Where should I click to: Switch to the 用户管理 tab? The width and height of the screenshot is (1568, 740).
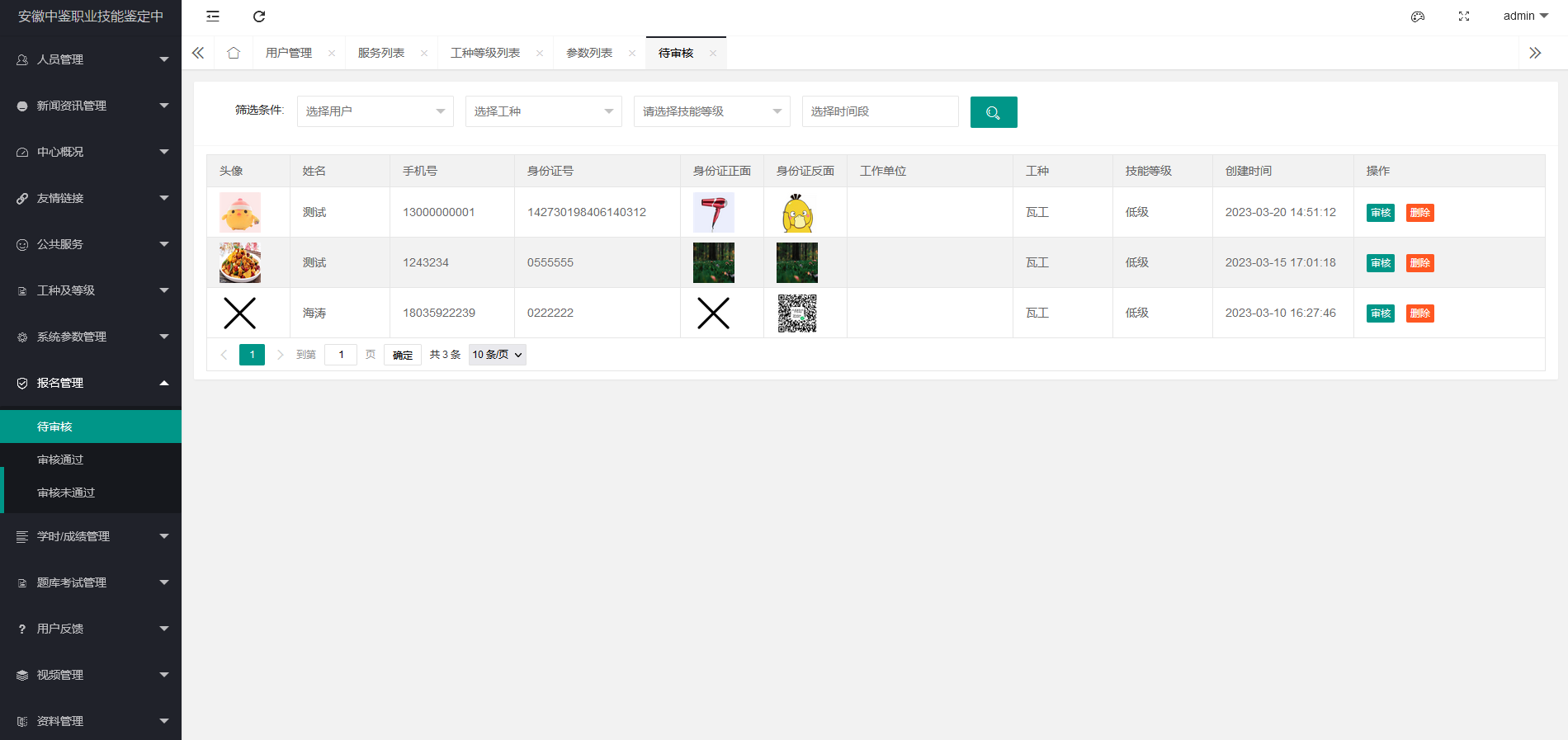[x=289, y=53]
